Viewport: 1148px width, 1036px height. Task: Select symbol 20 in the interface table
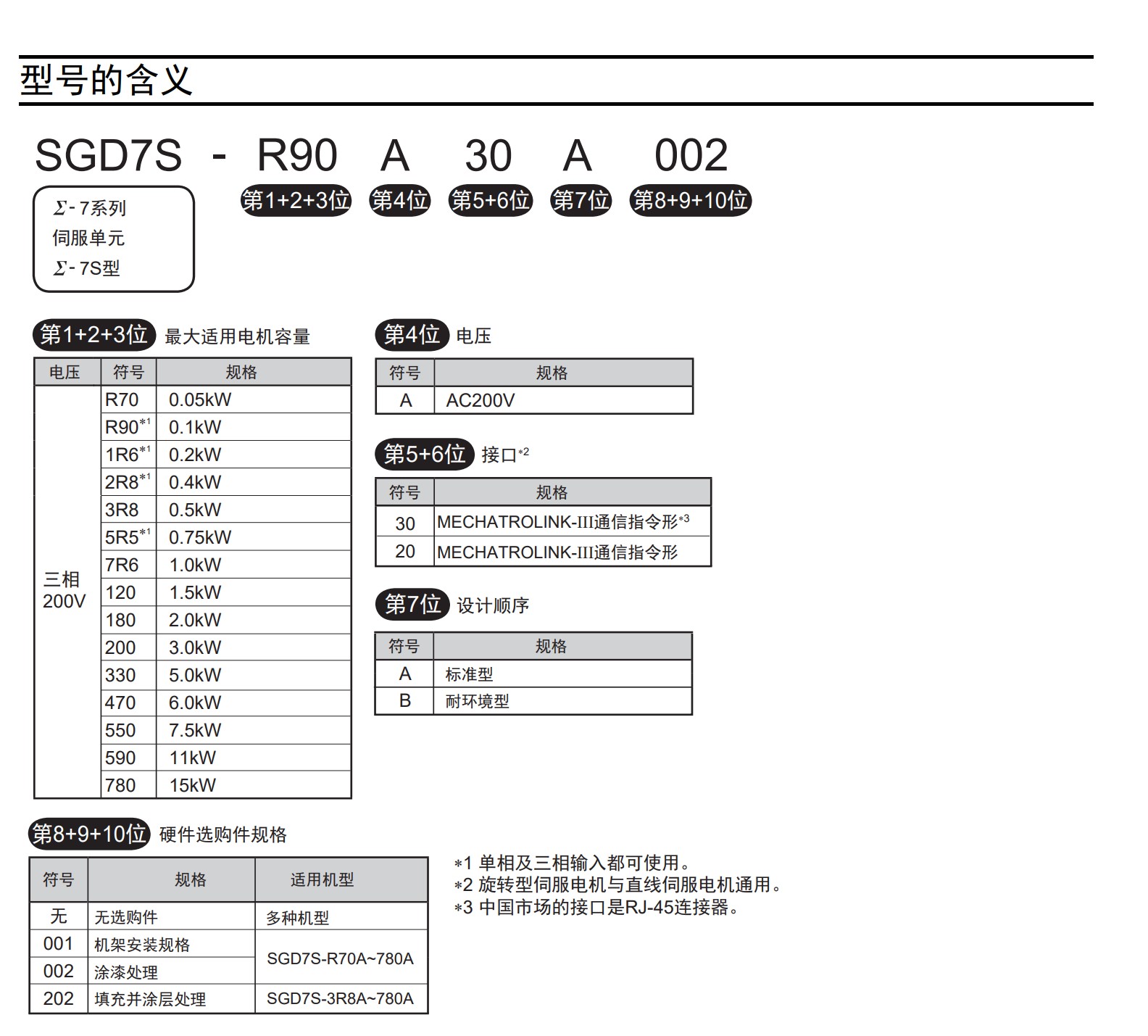[405, 552]
